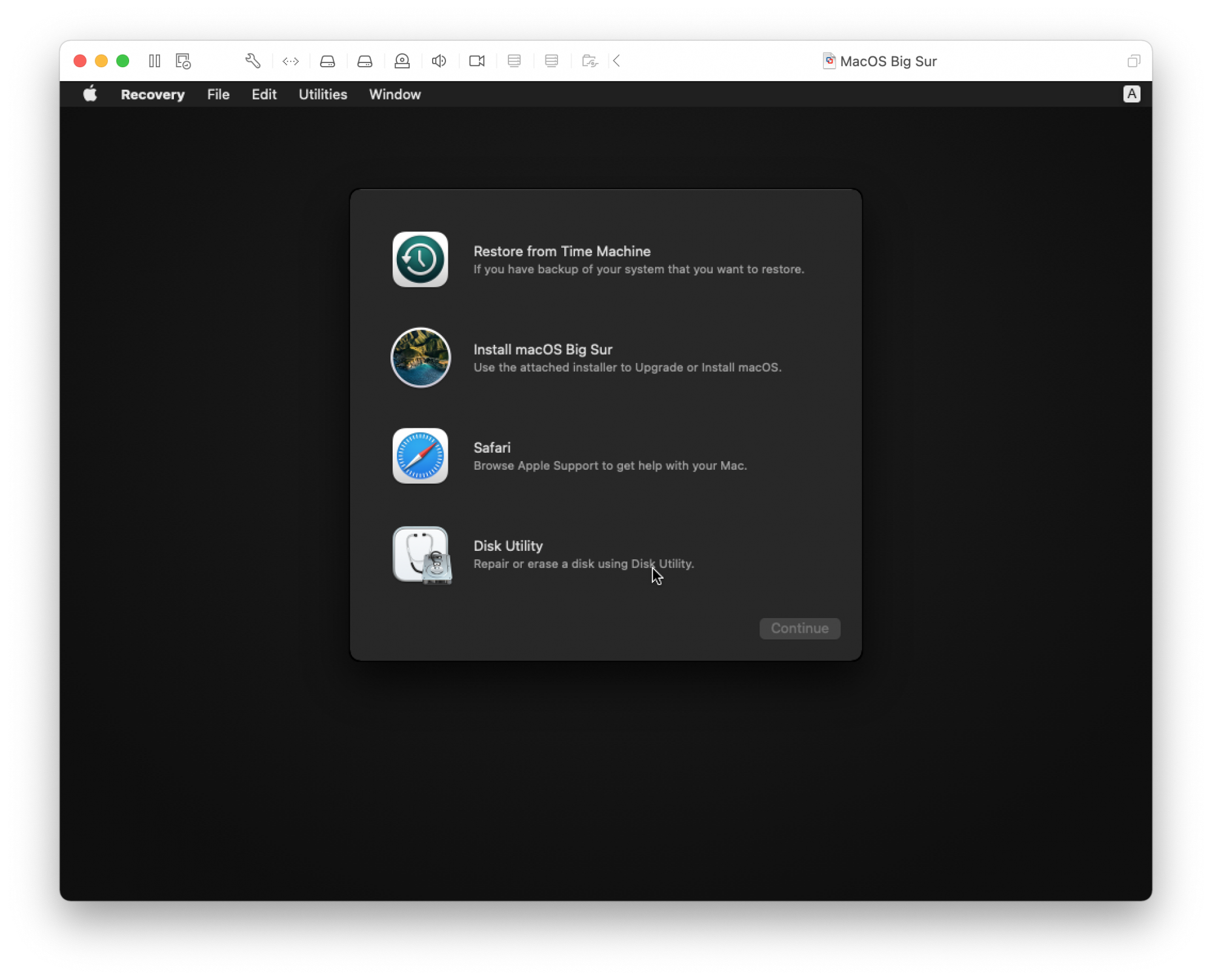Click the keyboard input source indicator
This screenshot has width=1212, height=980.
[x=1131, y=94]
